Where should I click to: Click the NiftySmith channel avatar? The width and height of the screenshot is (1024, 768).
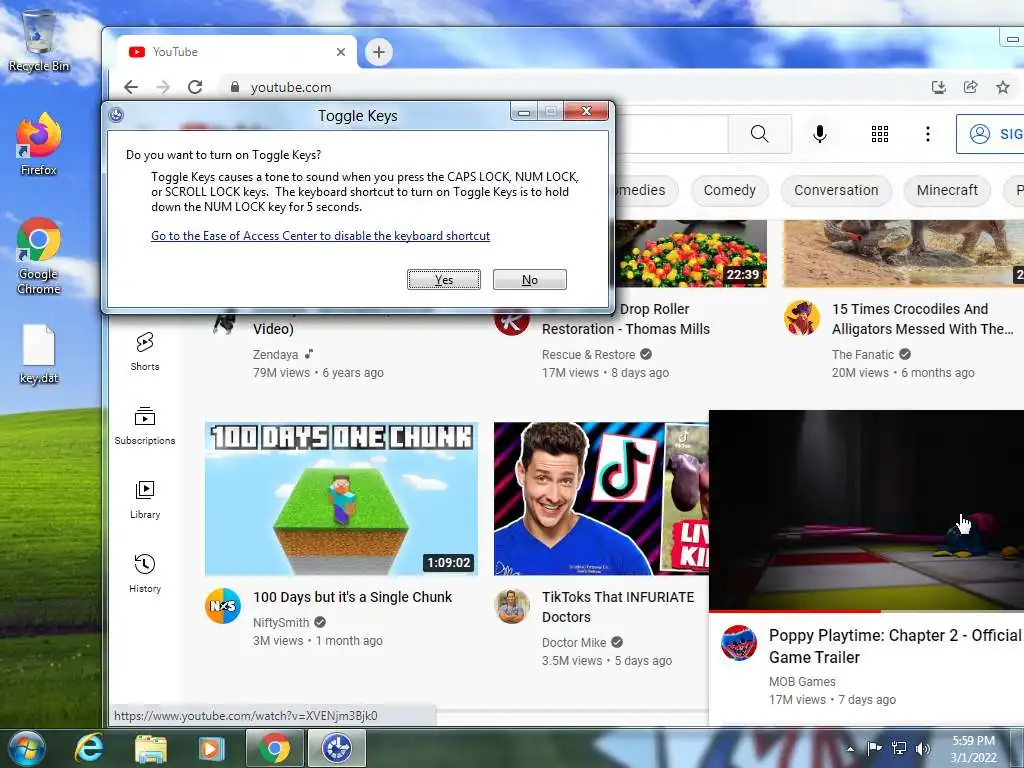223,606
